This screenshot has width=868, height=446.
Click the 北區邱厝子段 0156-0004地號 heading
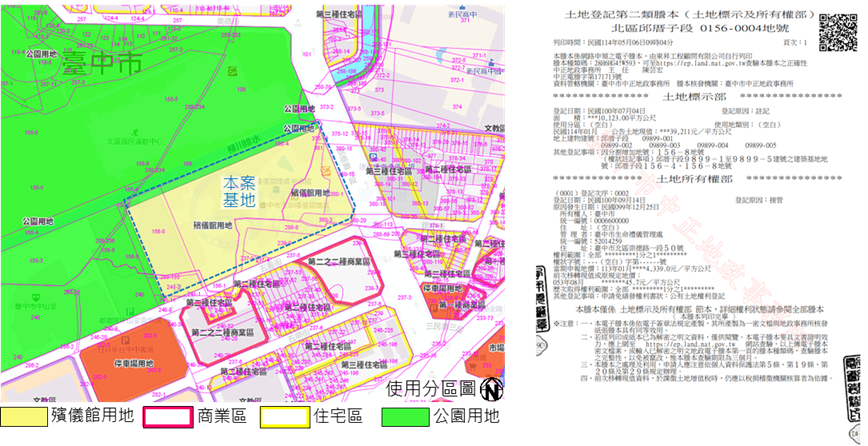click(680, 30)
